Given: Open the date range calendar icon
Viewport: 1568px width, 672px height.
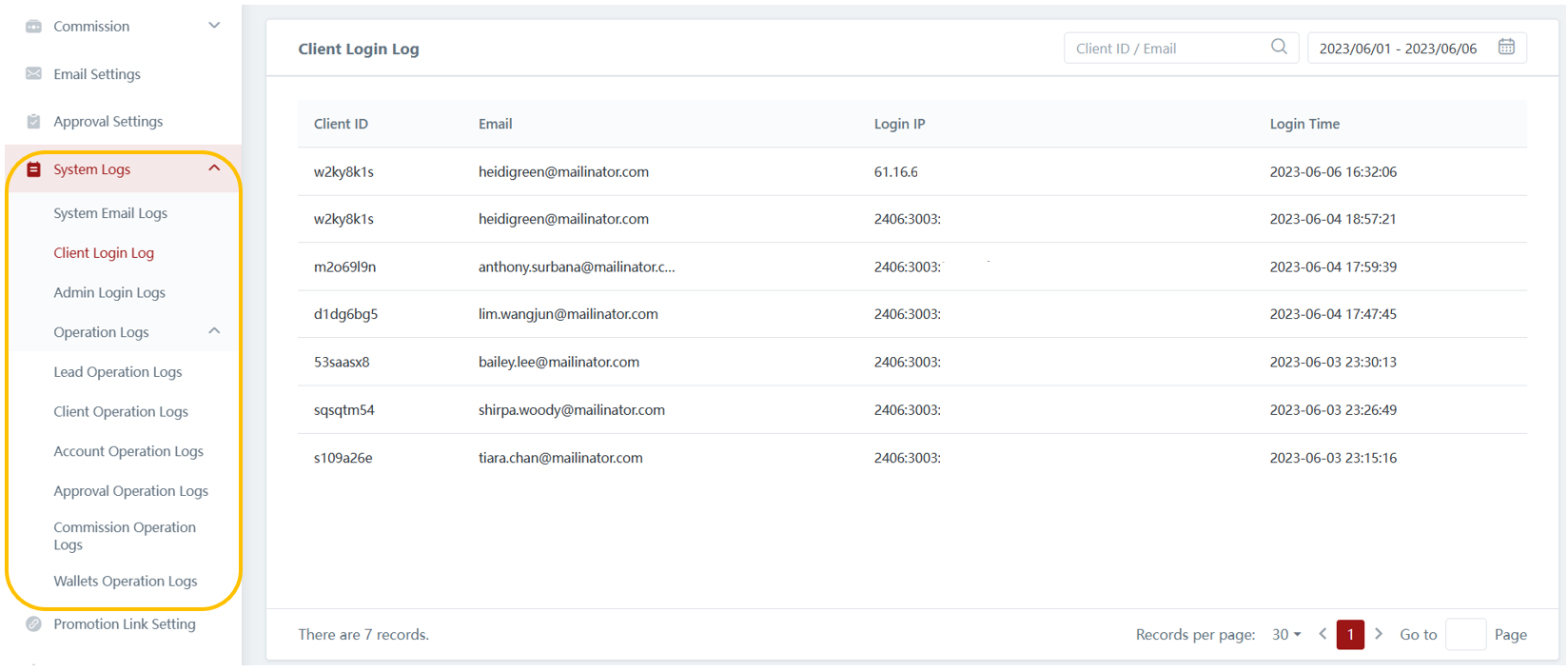Looking at the screenshot, I should pyautogui.click(x=1506, y=48).
